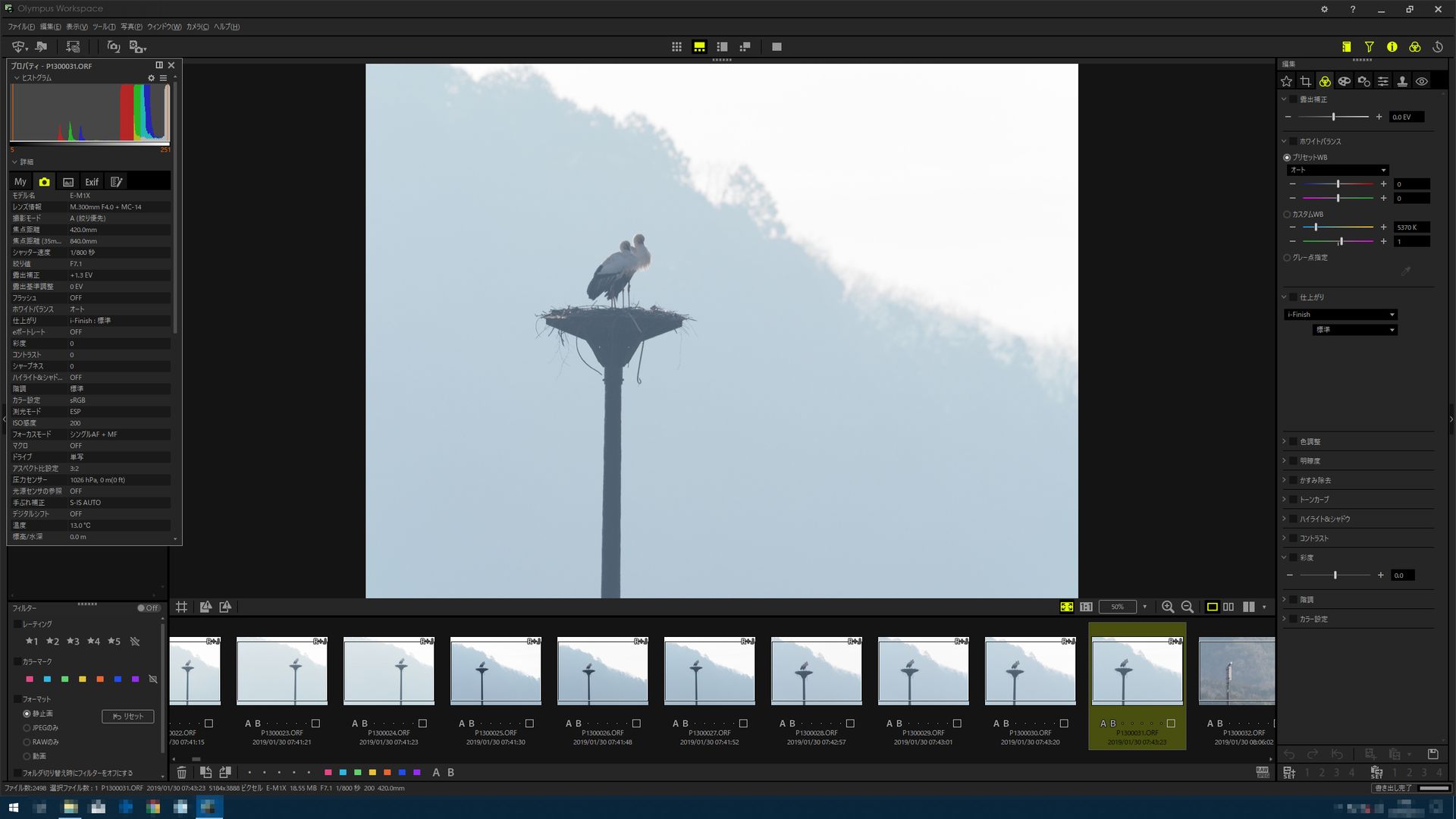Zoom out with the magnifier minus icon
The image size is (1456, 819).
click(x=1188, y=607)
